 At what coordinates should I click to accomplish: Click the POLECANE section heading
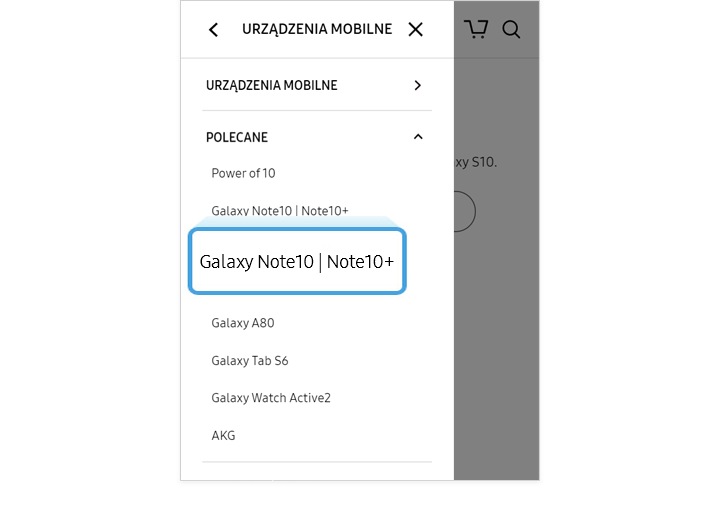(236, 137)
